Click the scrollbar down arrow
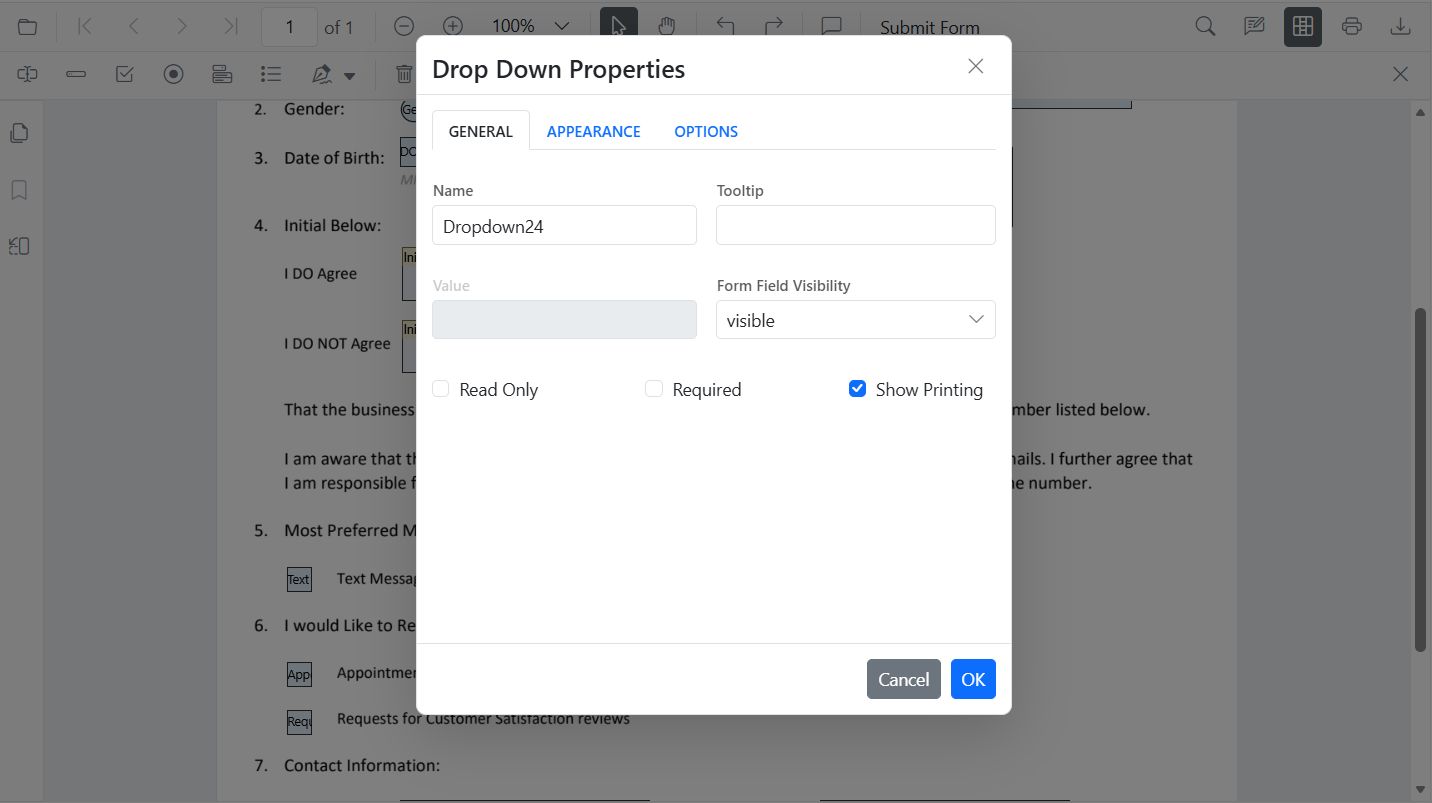Image resolution: width=1432 pixels, height=803 pixels. (1420, 790)
